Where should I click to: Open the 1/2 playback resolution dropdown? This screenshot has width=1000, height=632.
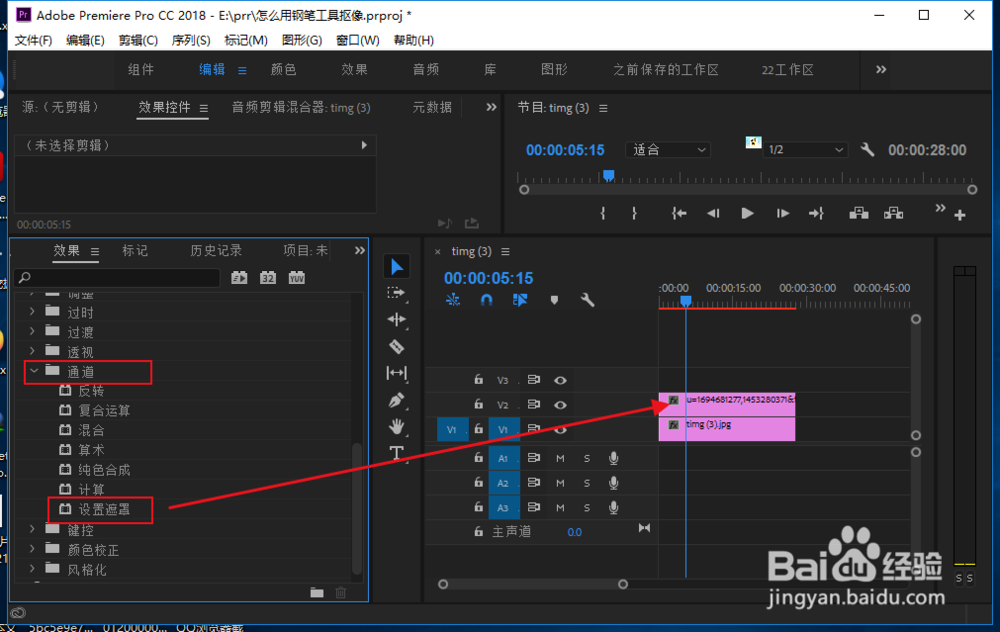click(805, 150)
